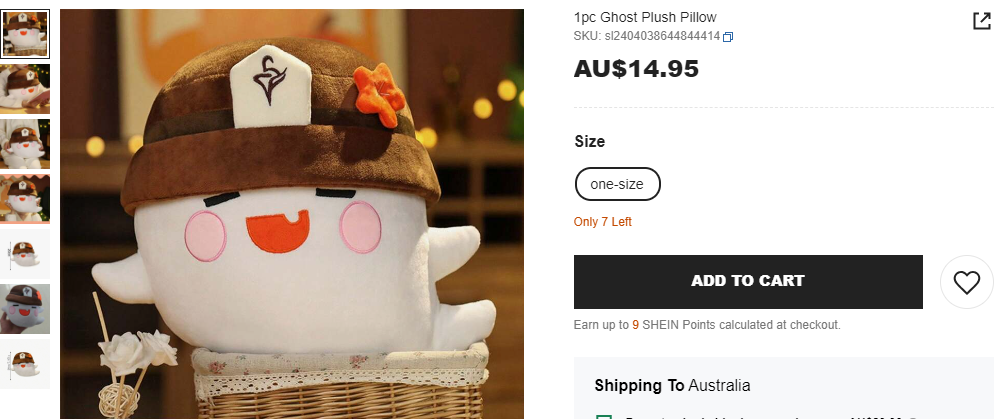This screenshot has width=1000, height=419.
Task: Click the Only 7 Left stock notice
Action: (x=603, y=222)
